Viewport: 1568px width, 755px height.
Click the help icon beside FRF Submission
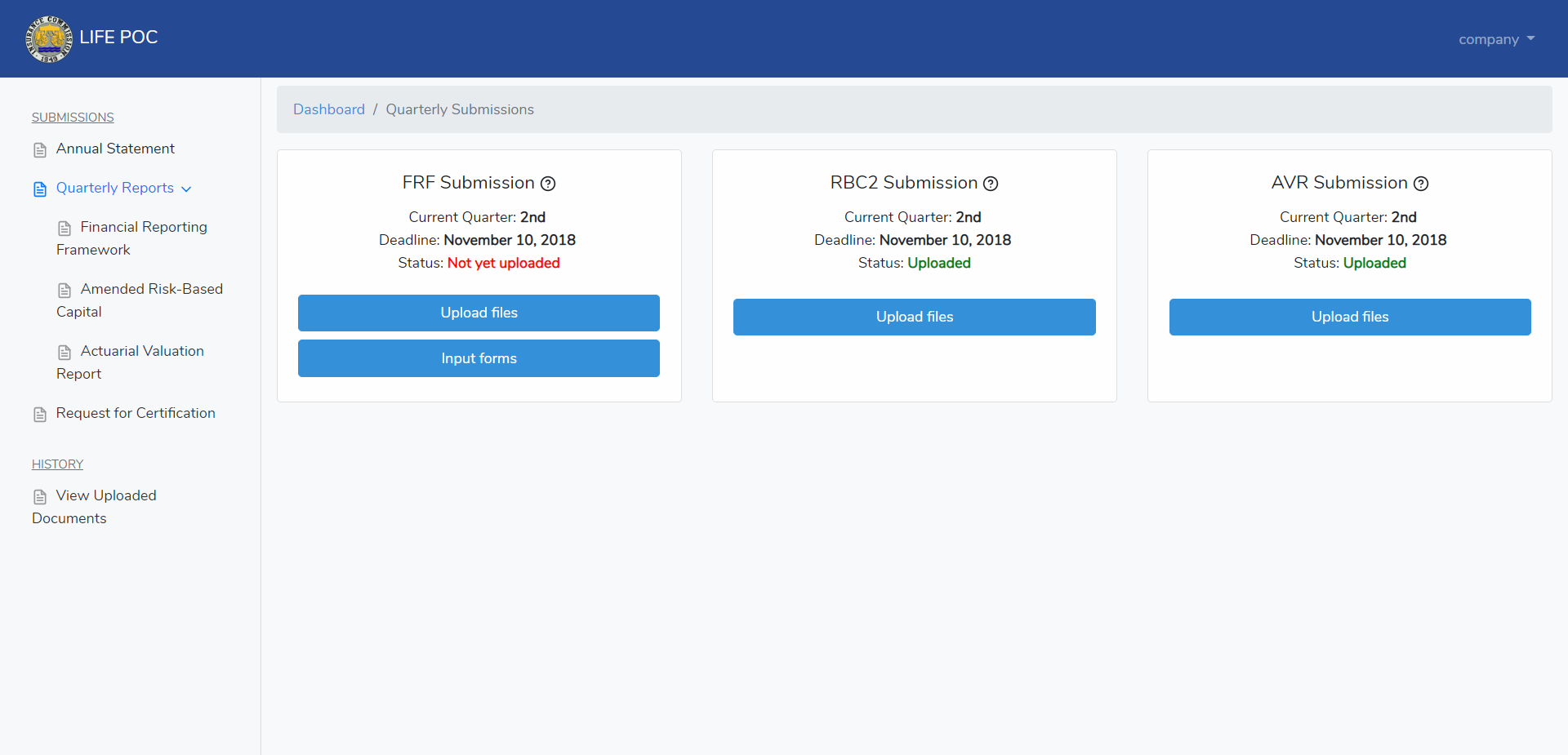coord(548,184)
